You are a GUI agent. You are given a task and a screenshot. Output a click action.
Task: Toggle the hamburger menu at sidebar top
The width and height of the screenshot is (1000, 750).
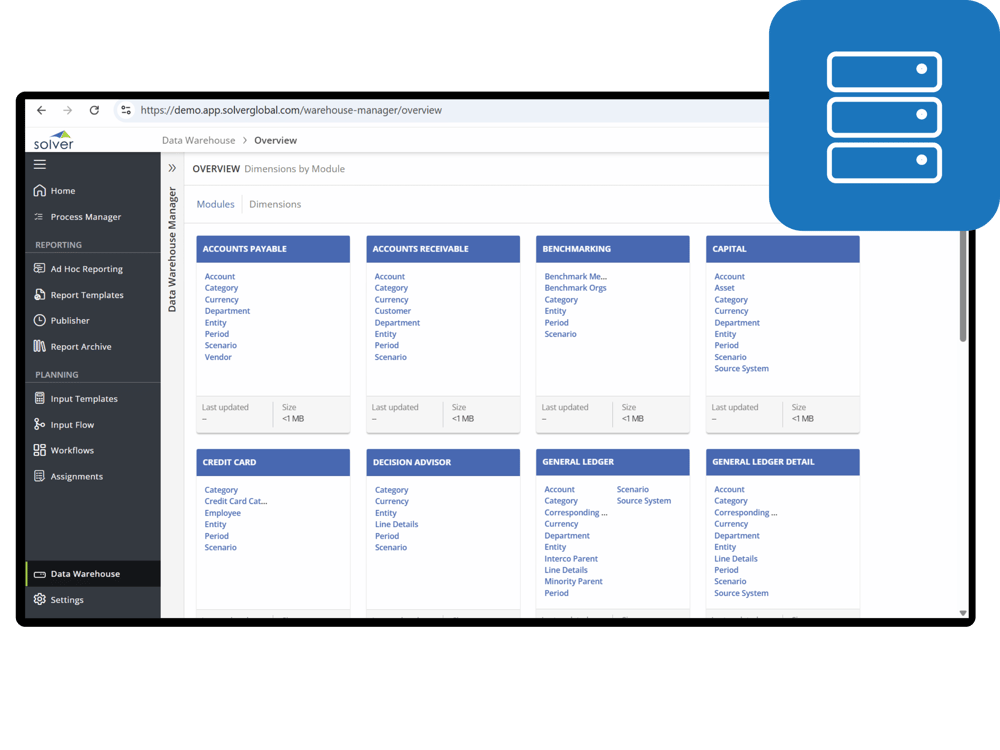[x=37, y=164]
